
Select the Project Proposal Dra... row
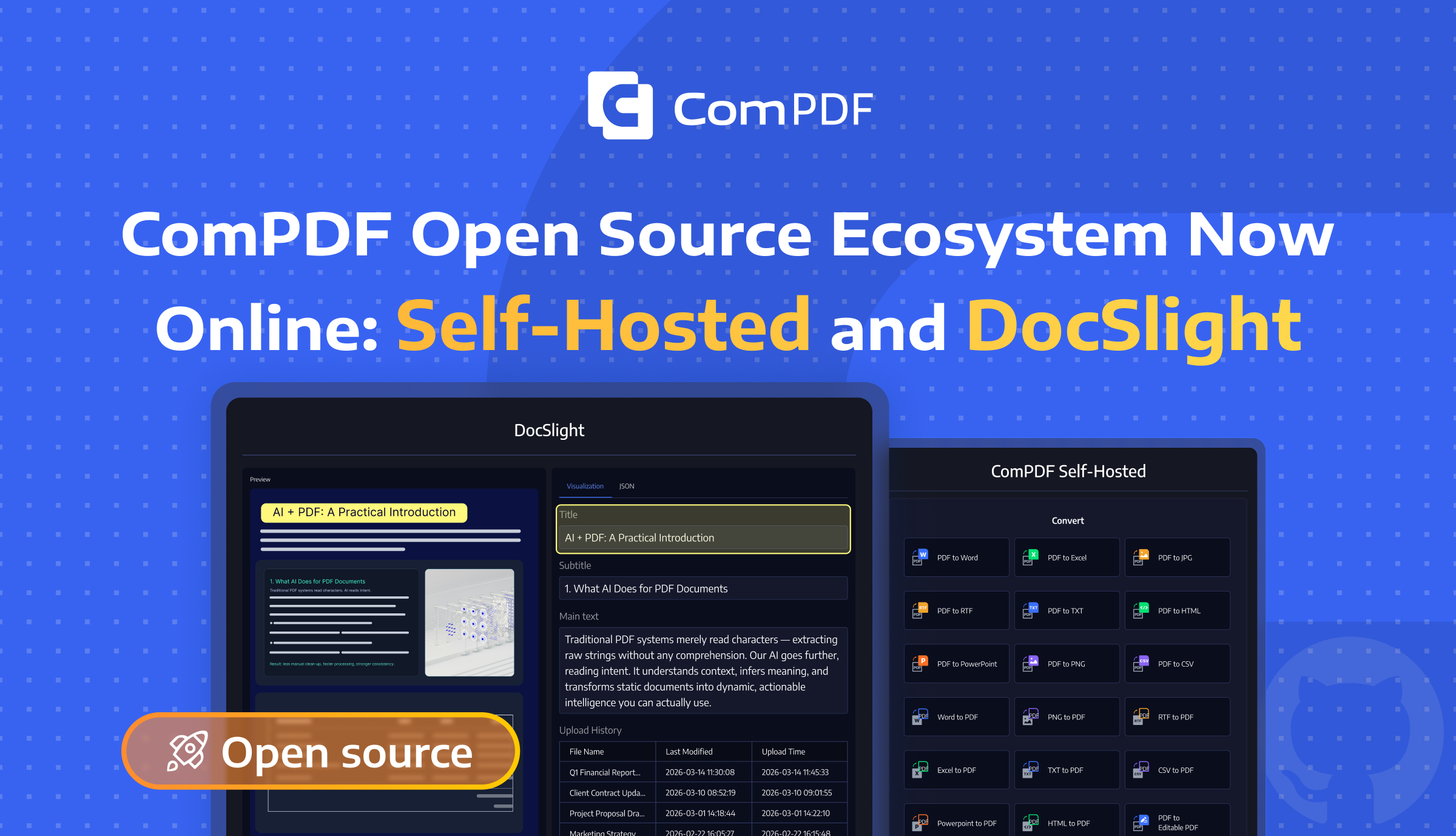[703, 814]
